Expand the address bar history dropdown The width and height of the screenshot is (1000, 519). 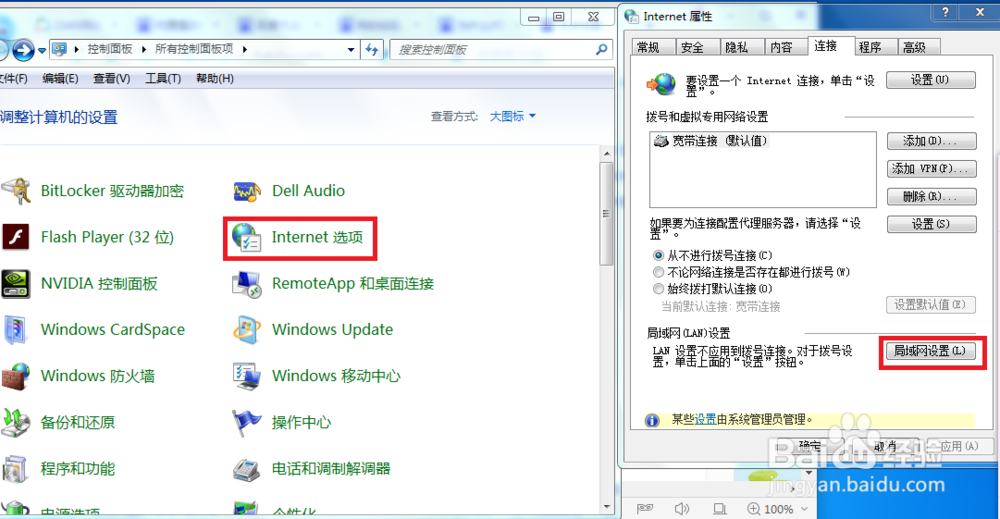click(351, 49)
